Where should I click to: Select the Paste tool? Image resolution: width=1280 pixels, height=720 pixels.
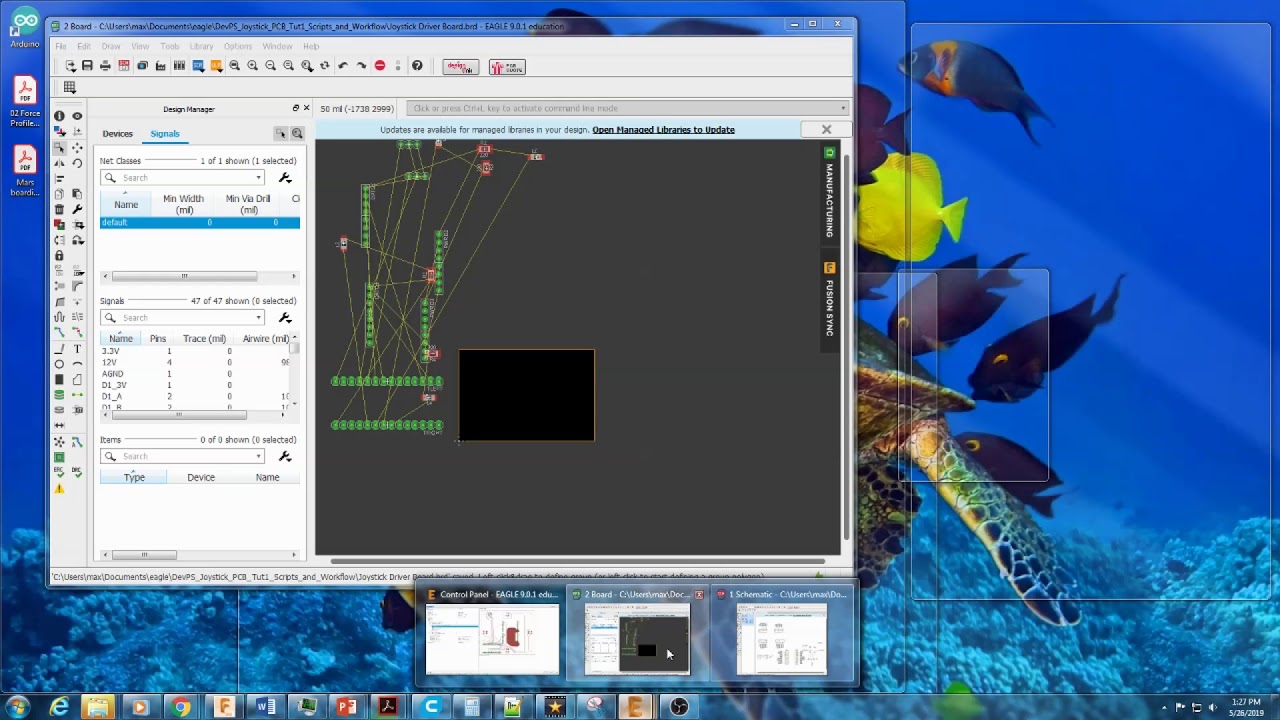tap(77, 194)
